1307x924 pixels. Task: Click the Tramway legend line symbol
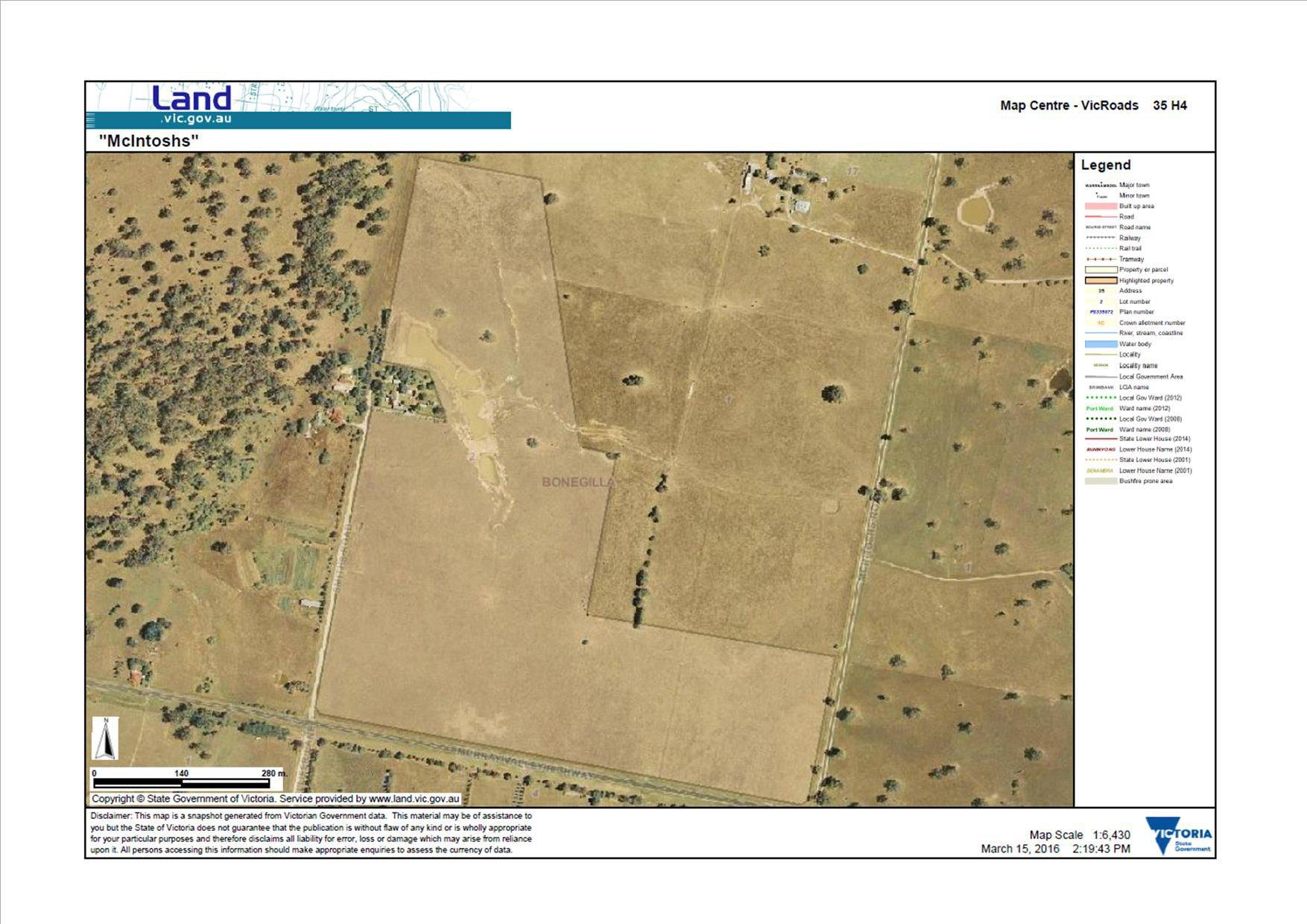[1100, 259]
